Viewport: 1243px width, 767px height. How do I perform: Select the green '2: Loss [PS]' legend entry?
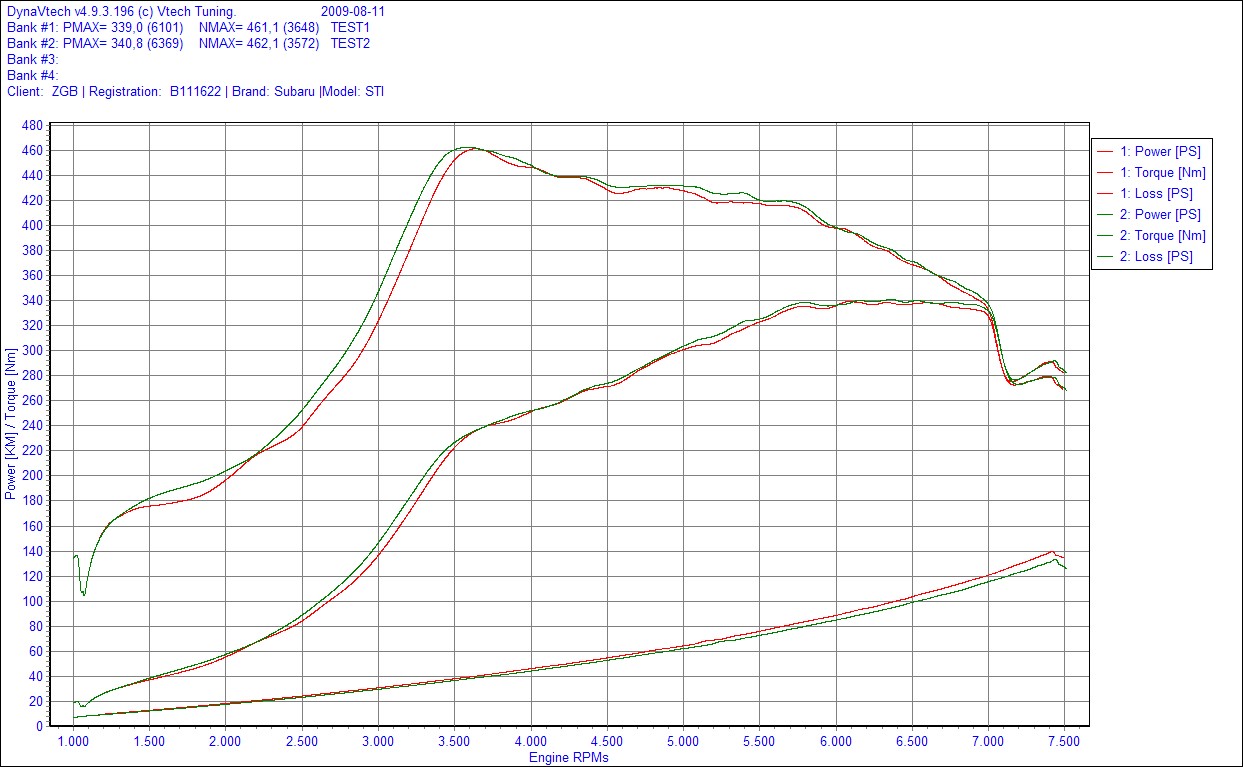1156,257
